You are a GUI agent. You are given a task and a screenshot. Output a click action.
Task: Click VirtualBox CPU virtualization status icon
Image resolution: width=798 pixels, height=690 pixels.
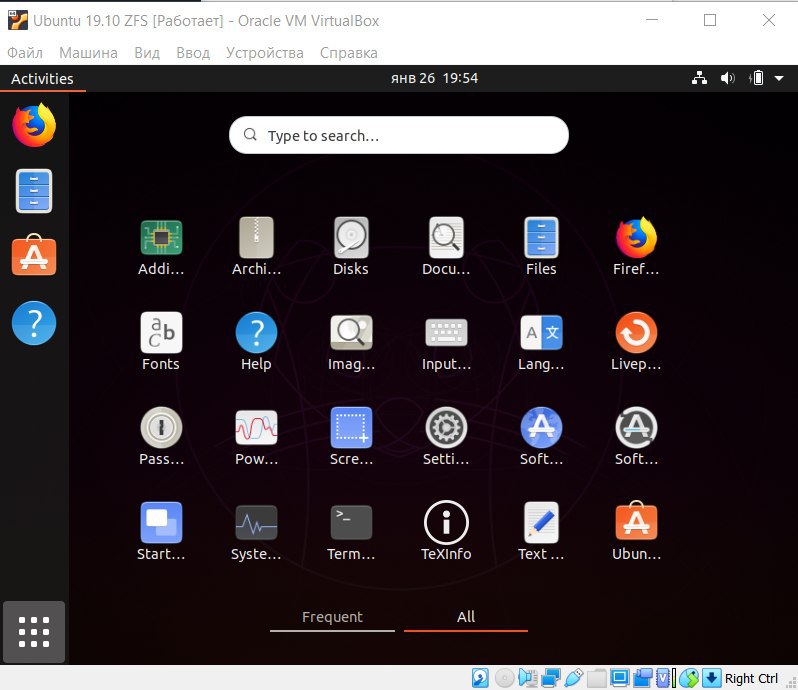665,678
